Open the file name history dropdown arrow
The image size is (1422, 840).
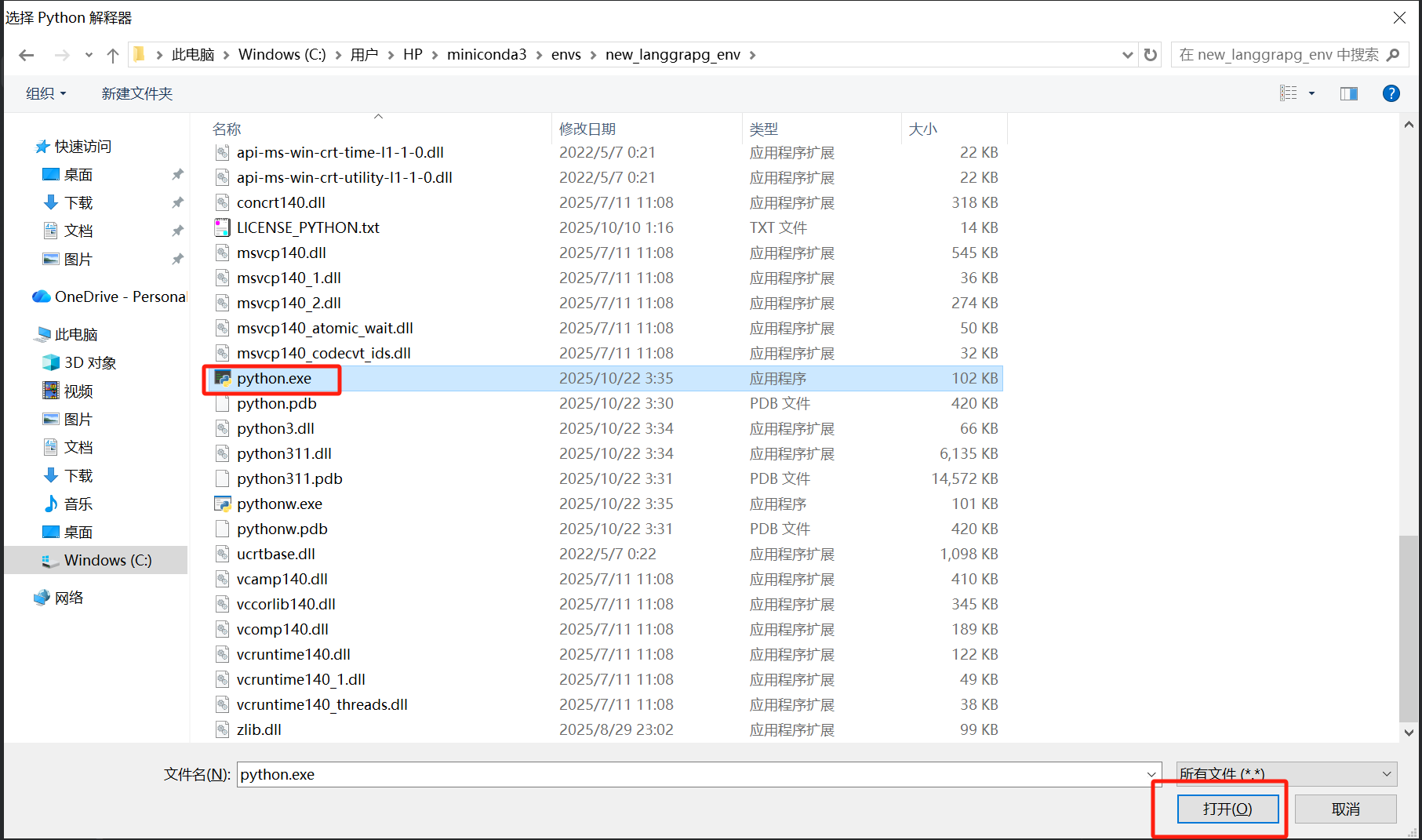tap(1152, 774)
